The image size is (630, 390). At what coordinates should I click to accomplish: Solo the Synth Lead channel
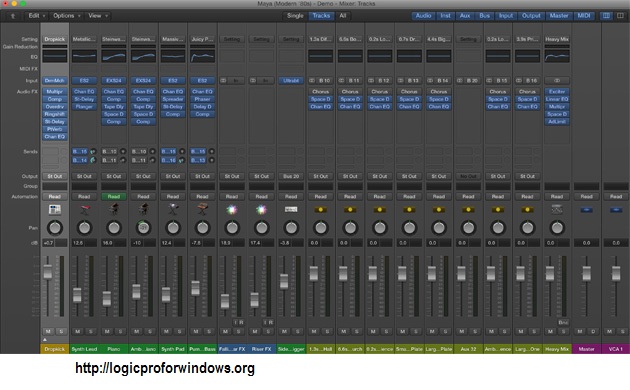click(91, 331)
